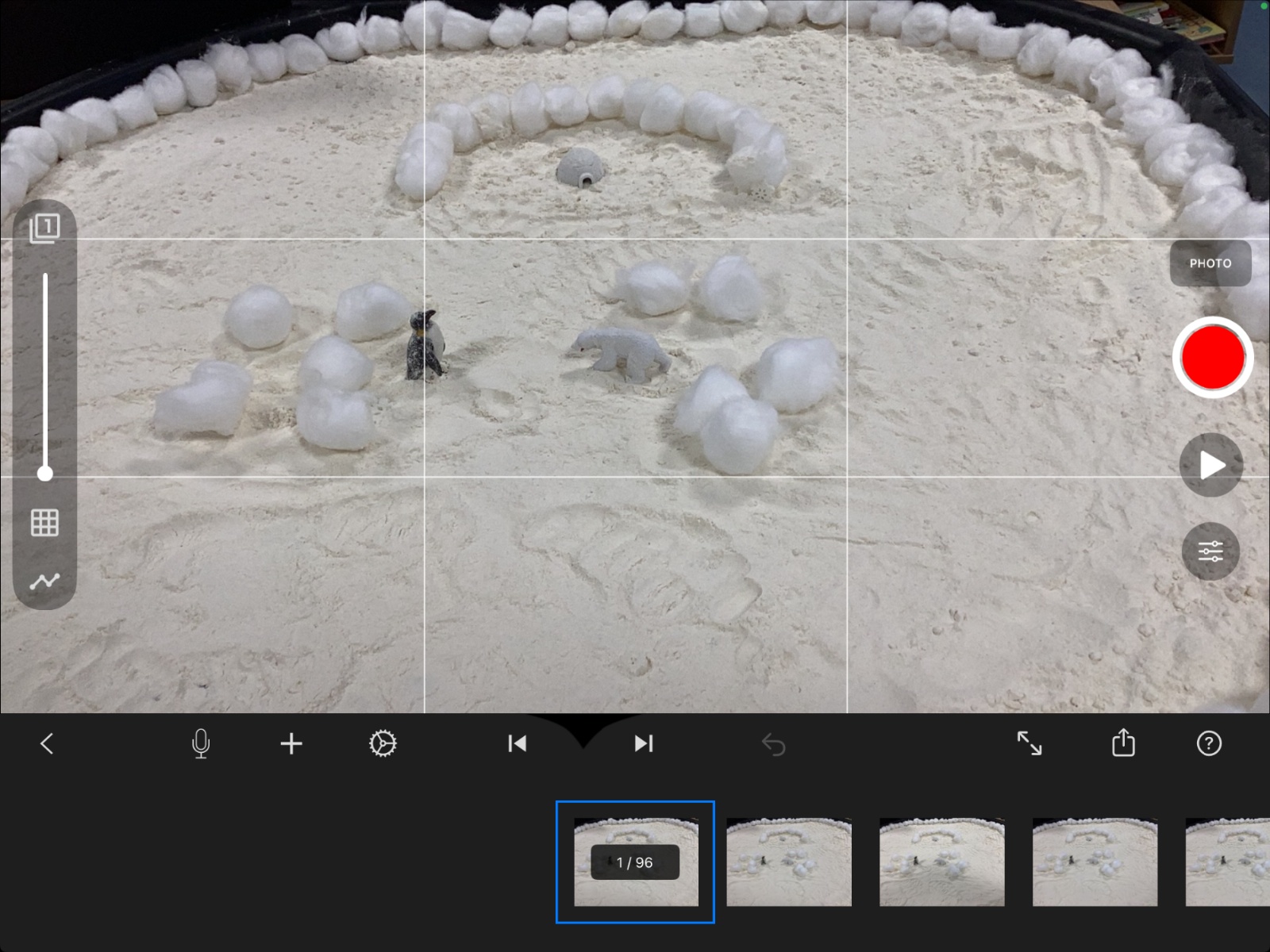Open the share export menu
1270x952 pixels.
[x=1123, y=743]
